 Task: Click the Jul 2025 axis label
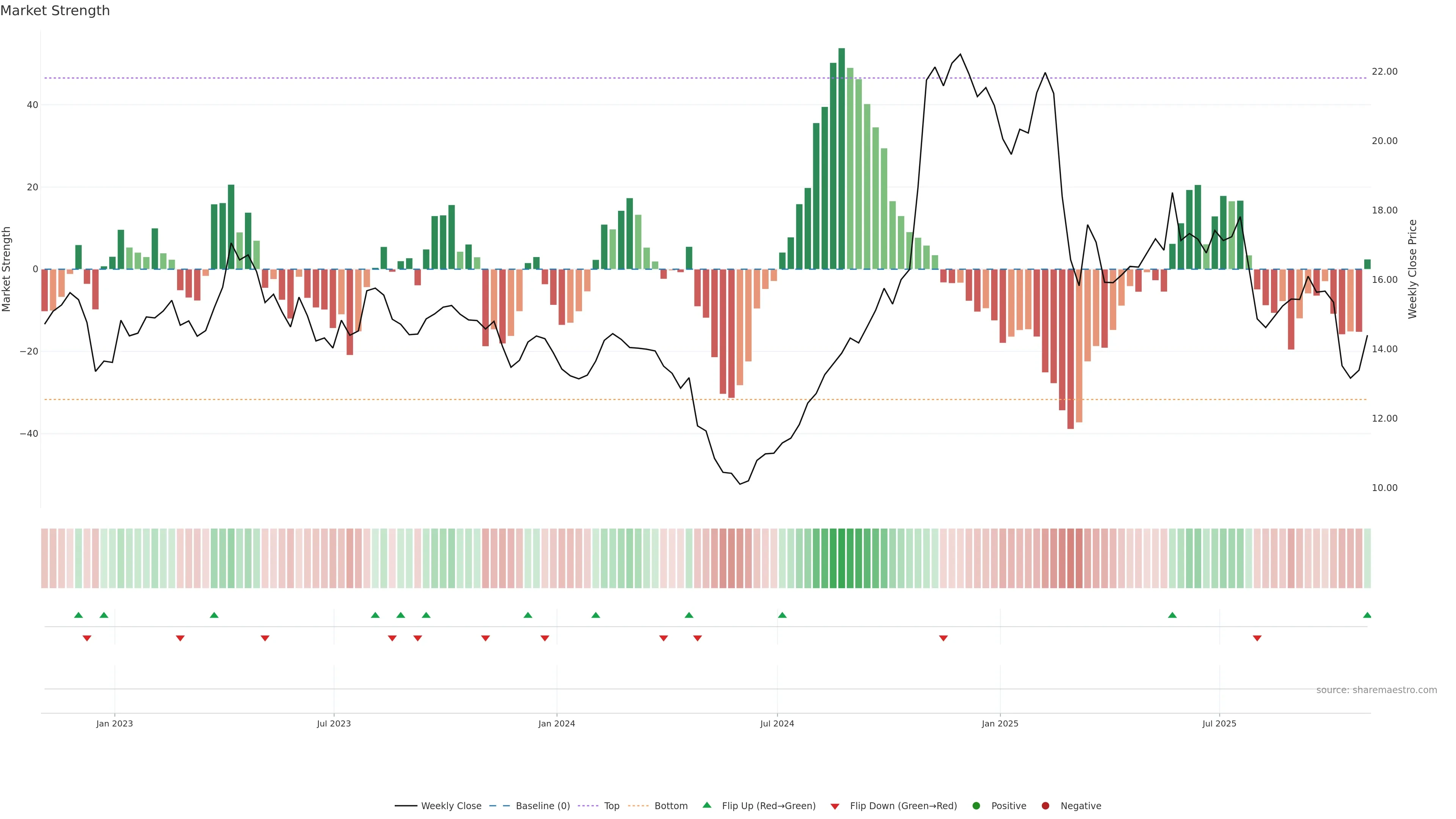pos(1219,723)
